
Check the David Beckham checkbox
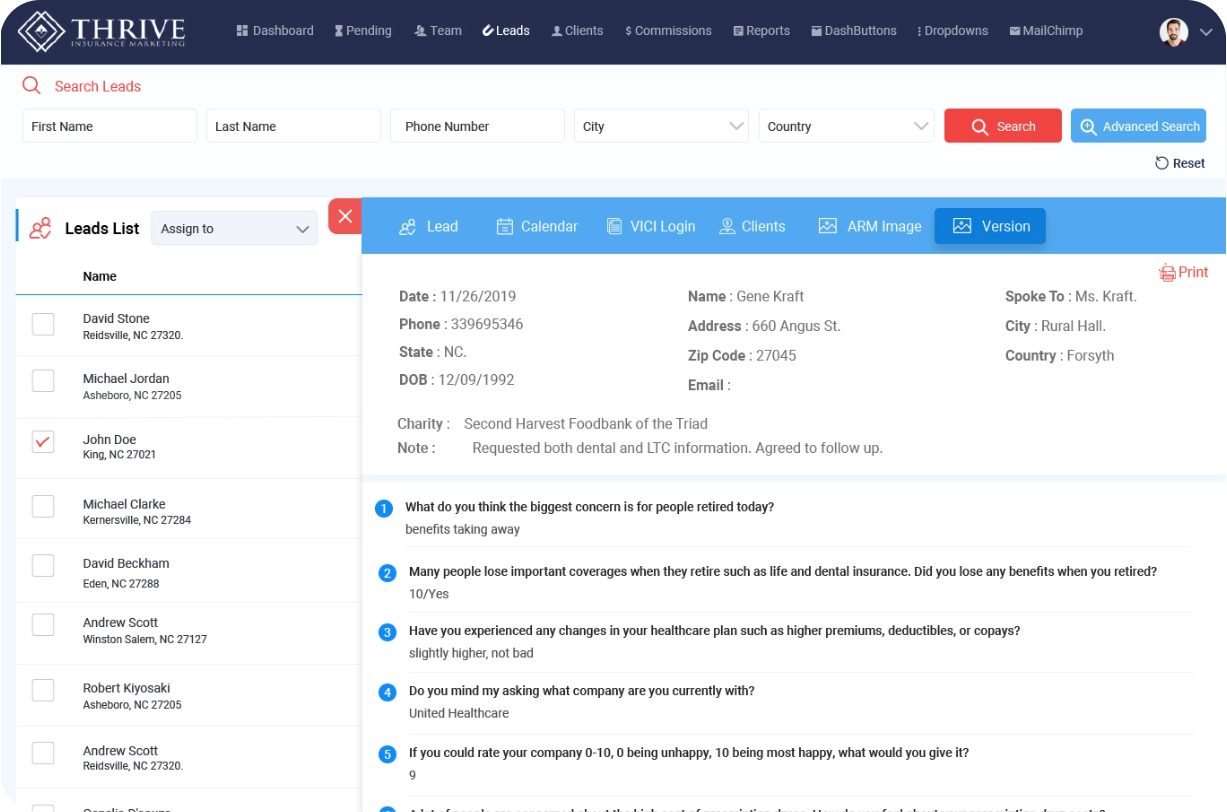point(43,566)
